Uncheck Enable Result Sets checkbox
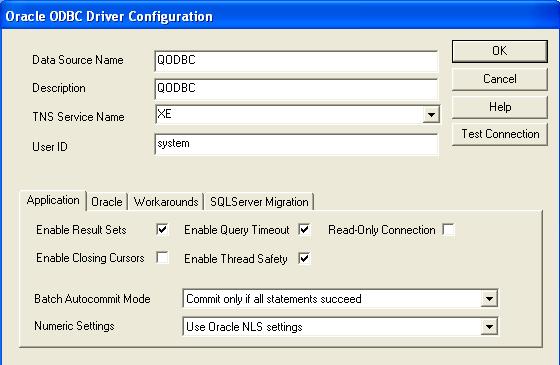This screenshot has width=560, height=365. click(162, 229)
